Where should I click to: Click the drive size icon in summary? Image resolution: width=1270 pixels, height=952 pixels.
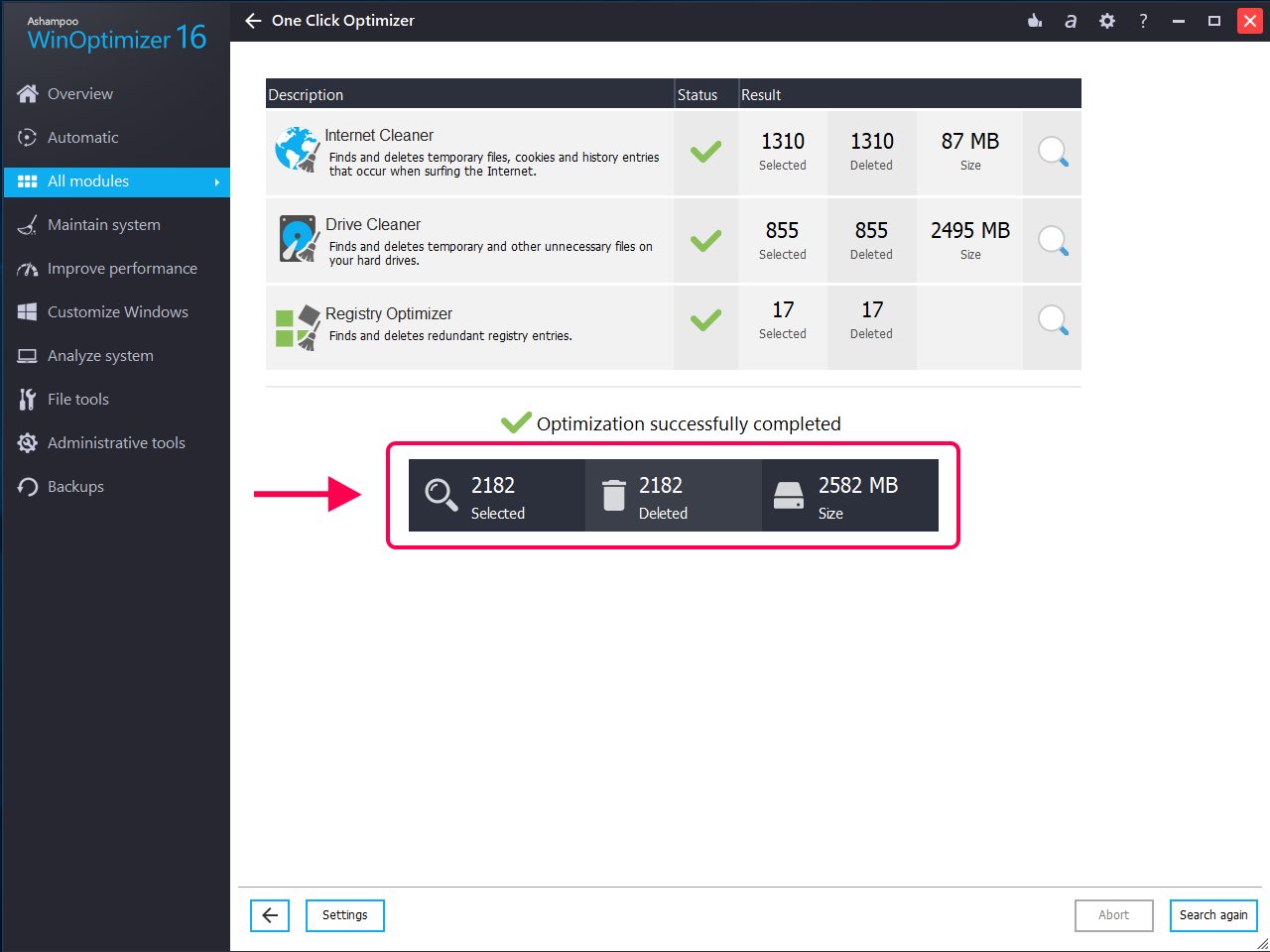click(789, 495)
